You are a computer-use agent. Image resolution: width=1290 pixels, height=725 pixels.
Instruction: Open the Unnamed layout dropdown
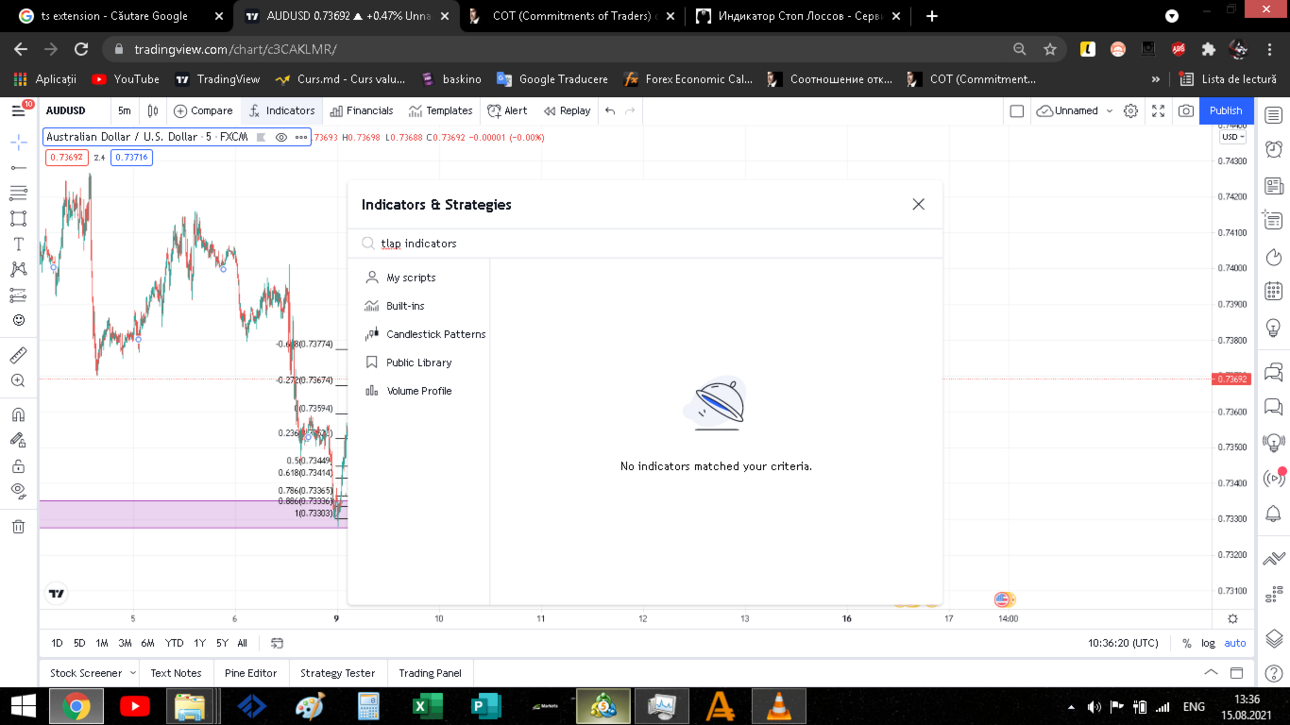tap(1075, 111)
